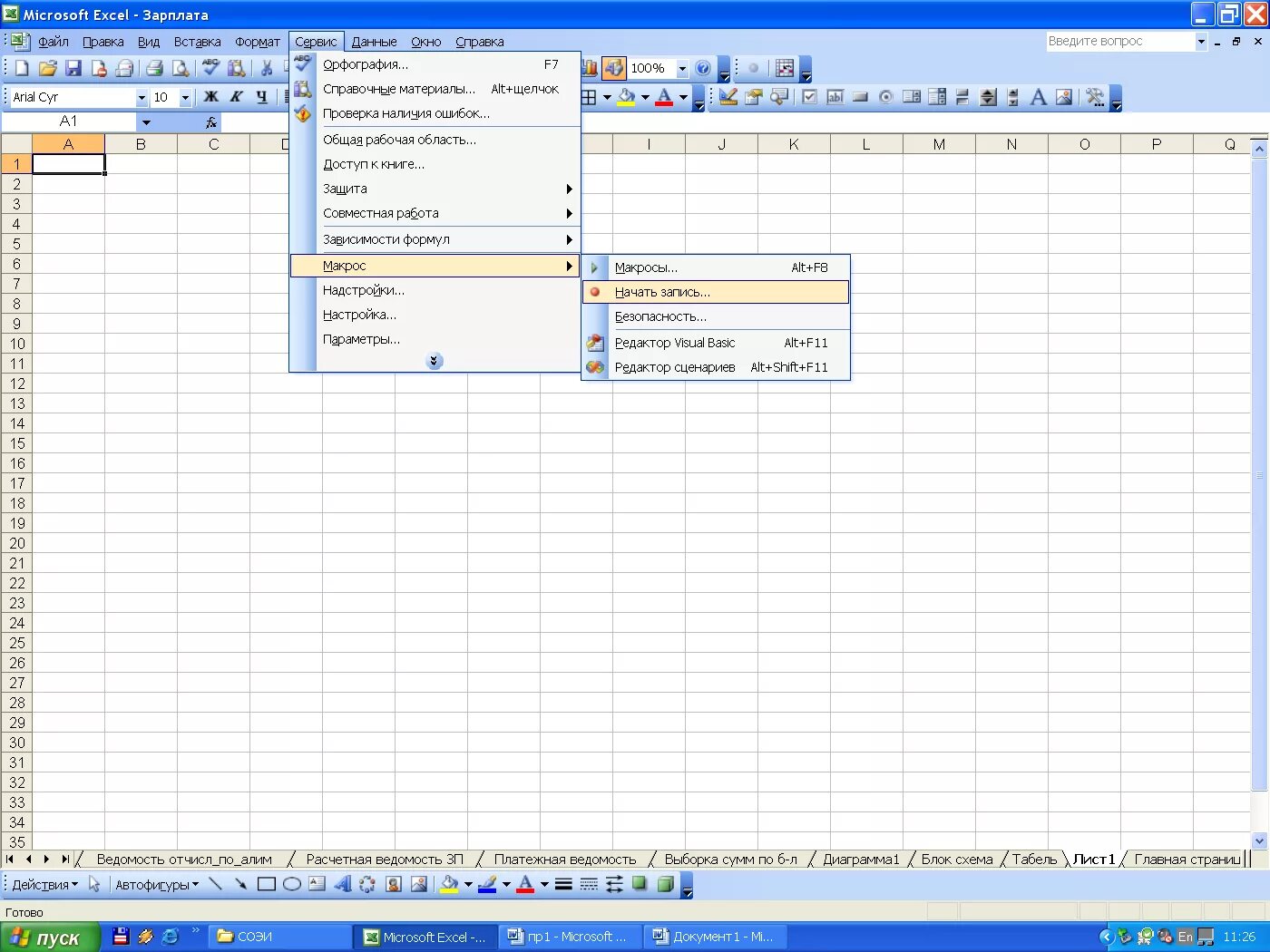Open the Формат menu
This screenshot has width=1270, height=952.
coord(258,42)
